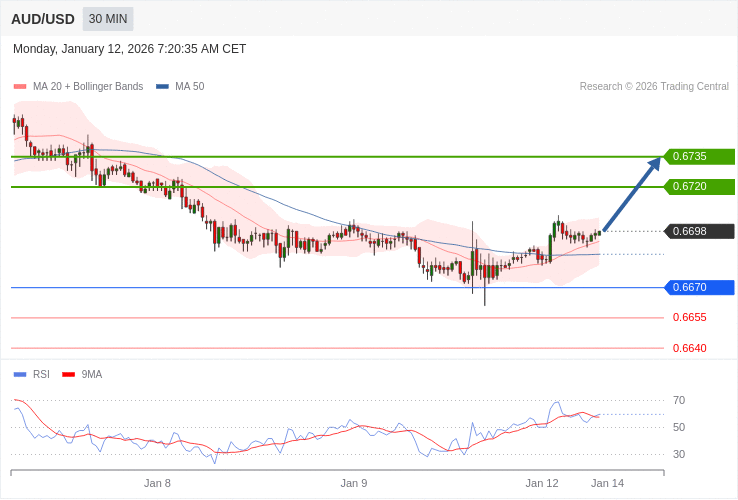
Task: Click the Jan 14 date axis label
Action: 607,483
